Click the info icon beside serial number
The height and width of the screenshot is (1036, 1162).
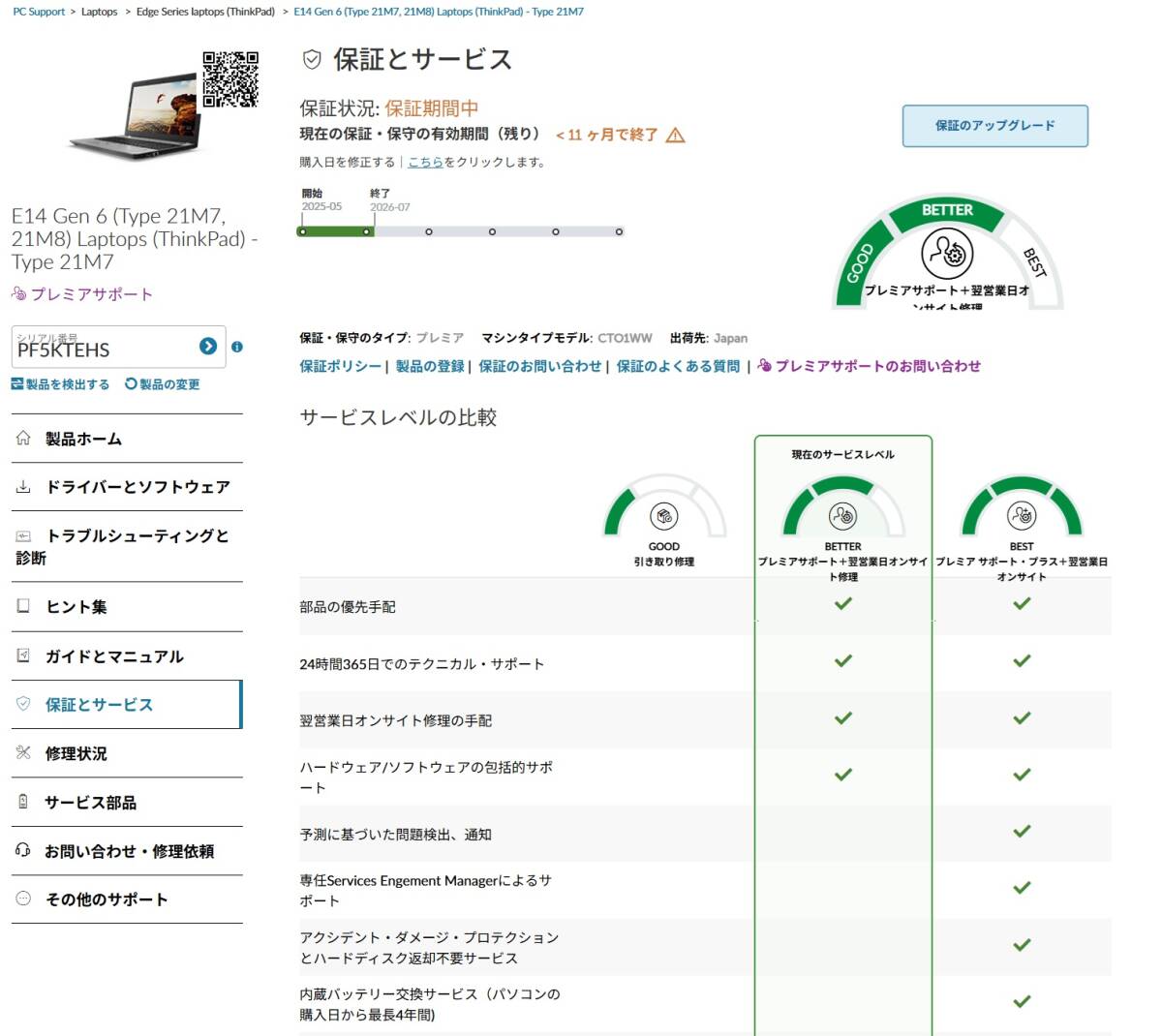click(237, 347)
